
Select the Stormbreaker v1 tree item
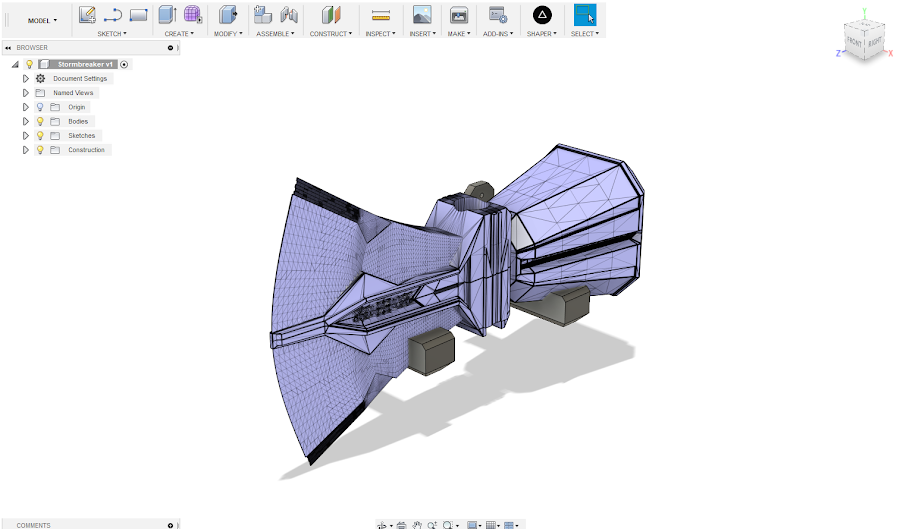(x=85, y=64)
